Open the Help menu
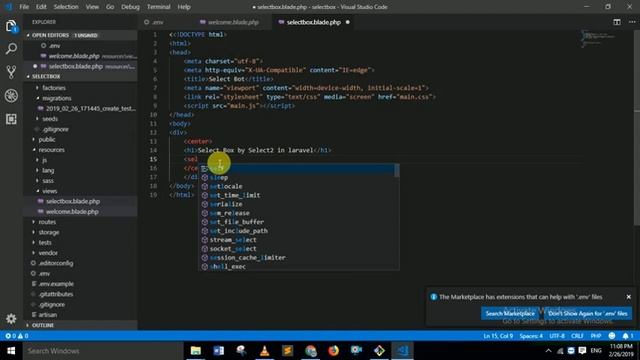640x360 pixels. point(184,7)
